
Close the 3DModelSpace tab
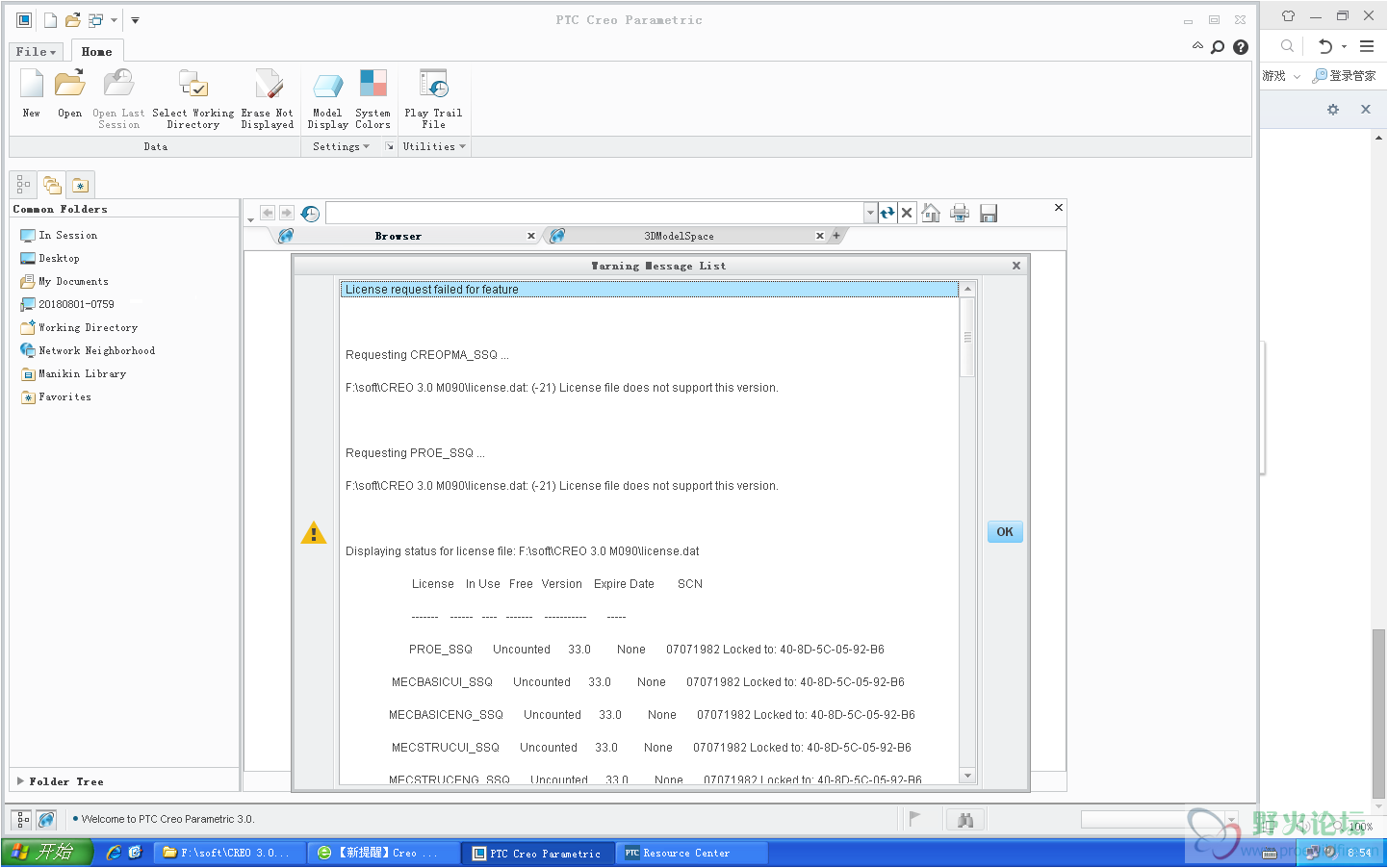tap(820, 236)
